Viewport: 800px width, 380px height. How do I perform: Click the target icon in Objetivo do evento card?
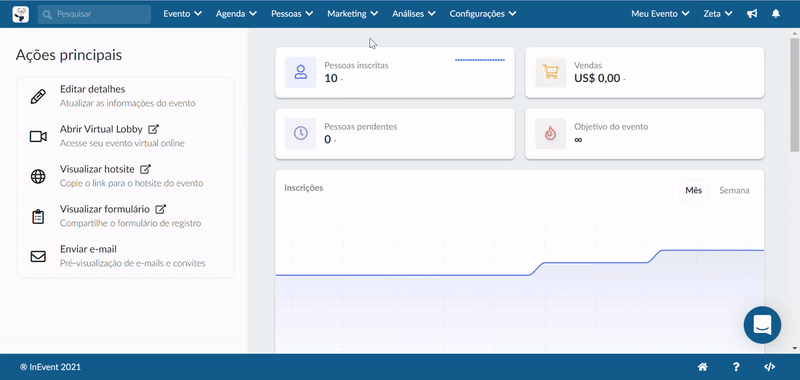point(551,133)
